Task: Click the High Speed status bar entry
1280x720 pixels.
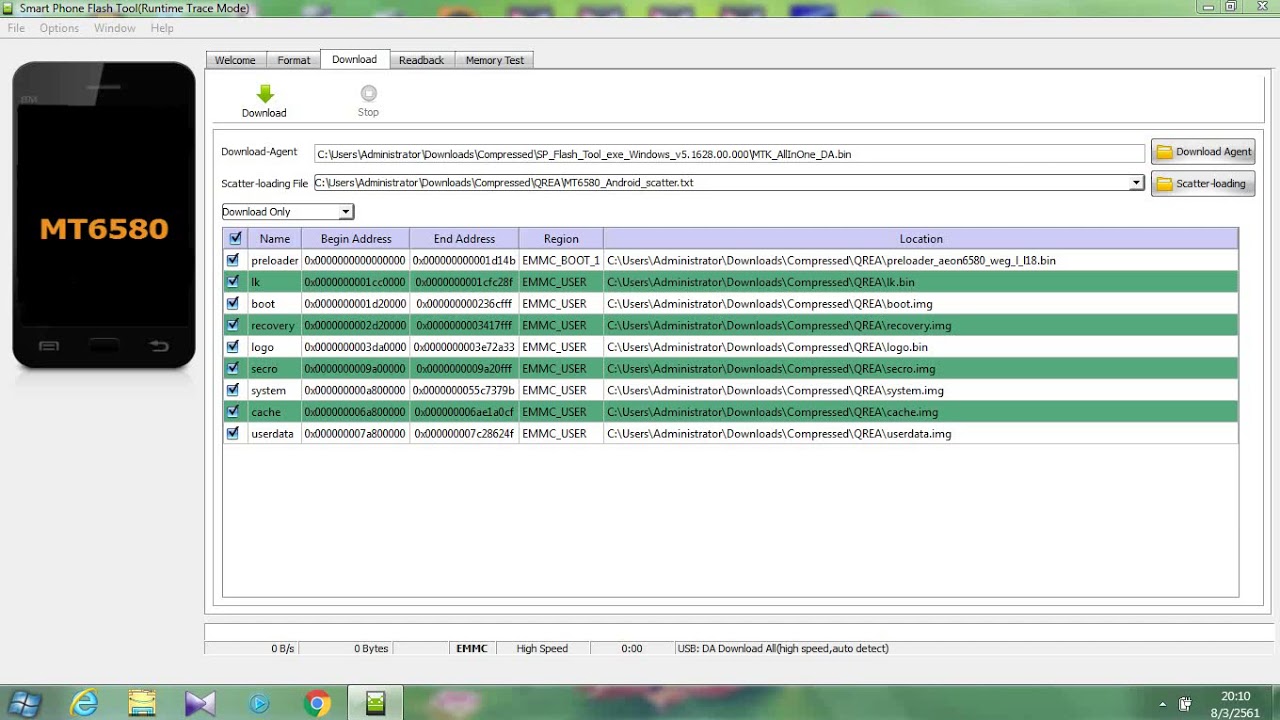Action: pos(542,648)
